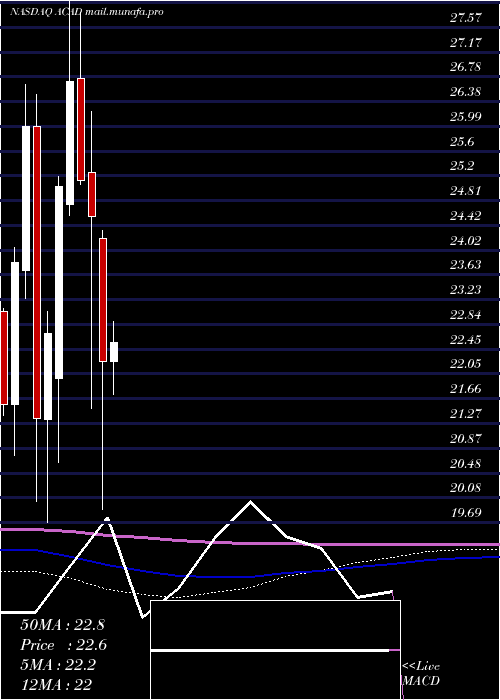Viewport: 500px width, 700px height.
Task: Click the mail.munafa.pro site label
Action: coord(124,12)
